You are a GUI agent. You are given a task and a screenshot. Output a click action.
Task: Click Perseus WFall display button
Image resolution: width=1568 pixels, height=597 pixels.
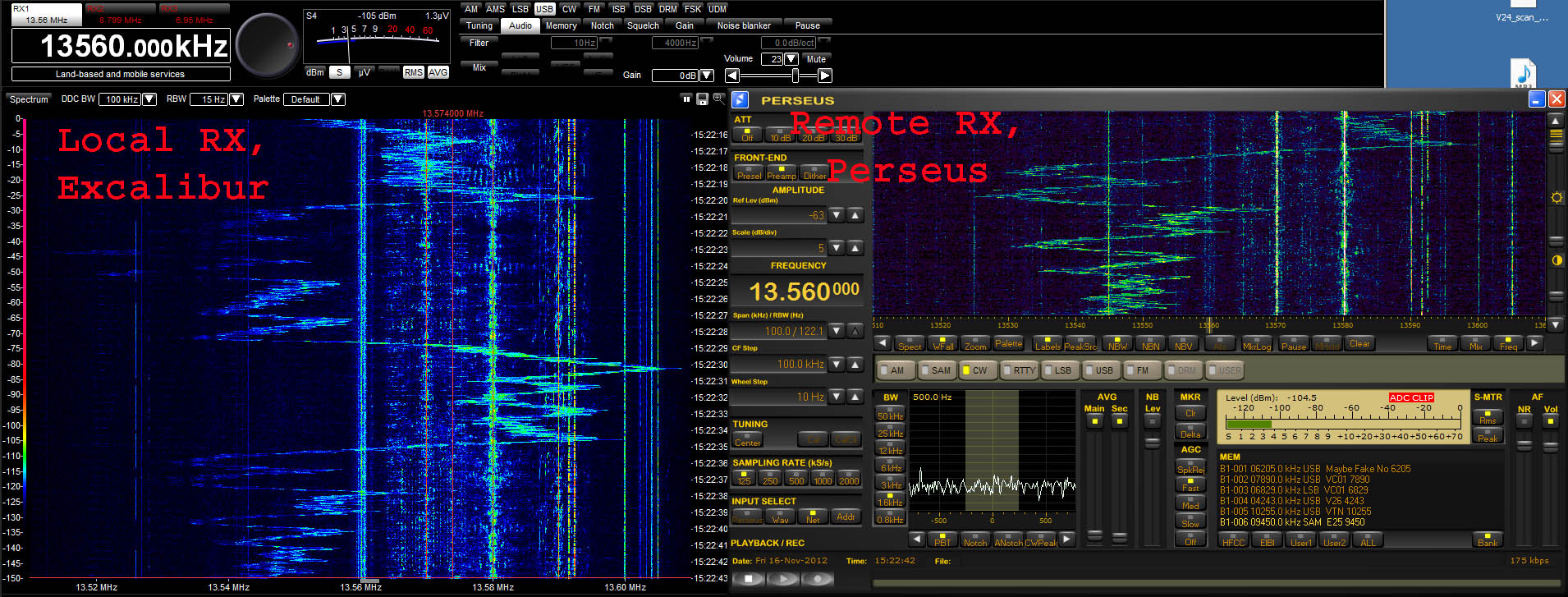[943, 344]
